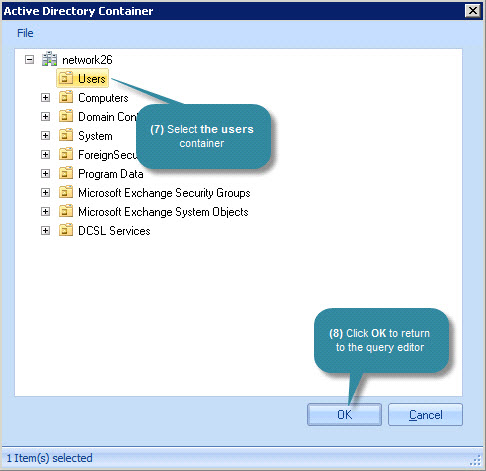Click the Computers folder icon
This screenshot has width=486, height=471.
[x=66, y=97]
